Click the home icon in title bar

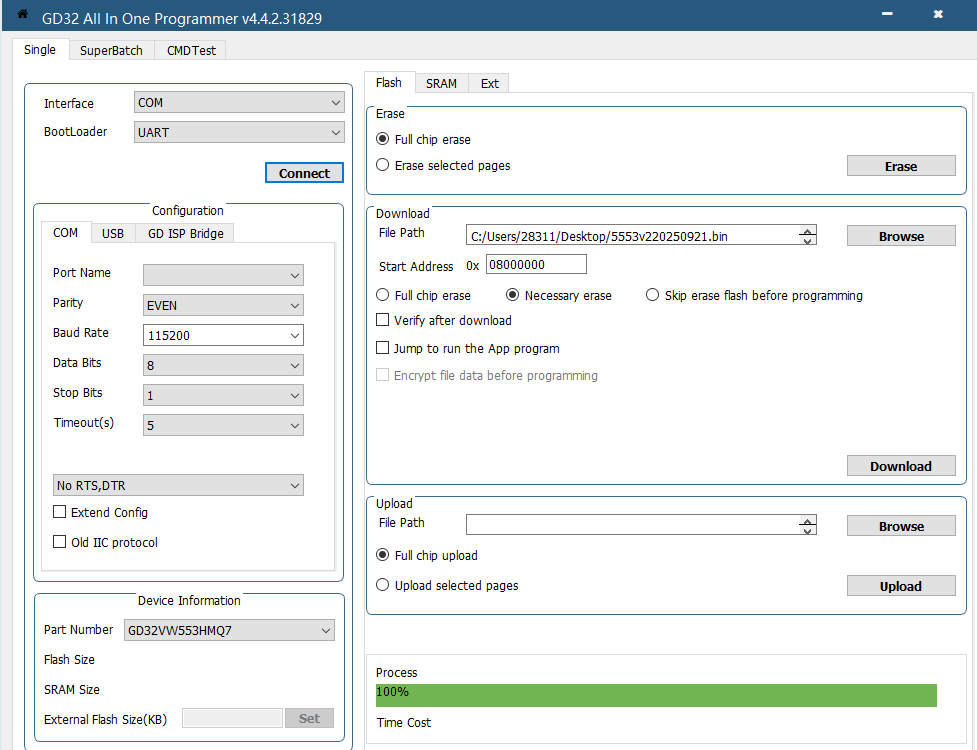click(22, 14)
